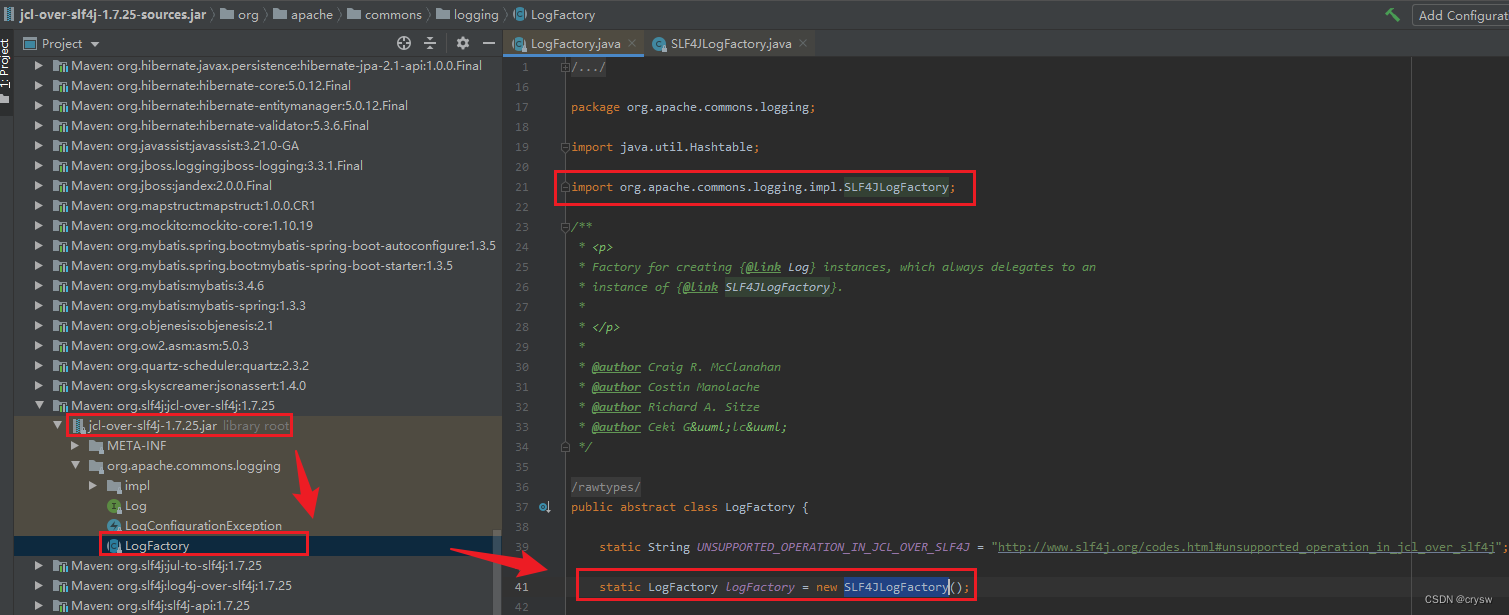Viewport: 1509px width, 615px height.
Task: Click the Maven hibernate-validator library icon
Action: click(59, 125)
